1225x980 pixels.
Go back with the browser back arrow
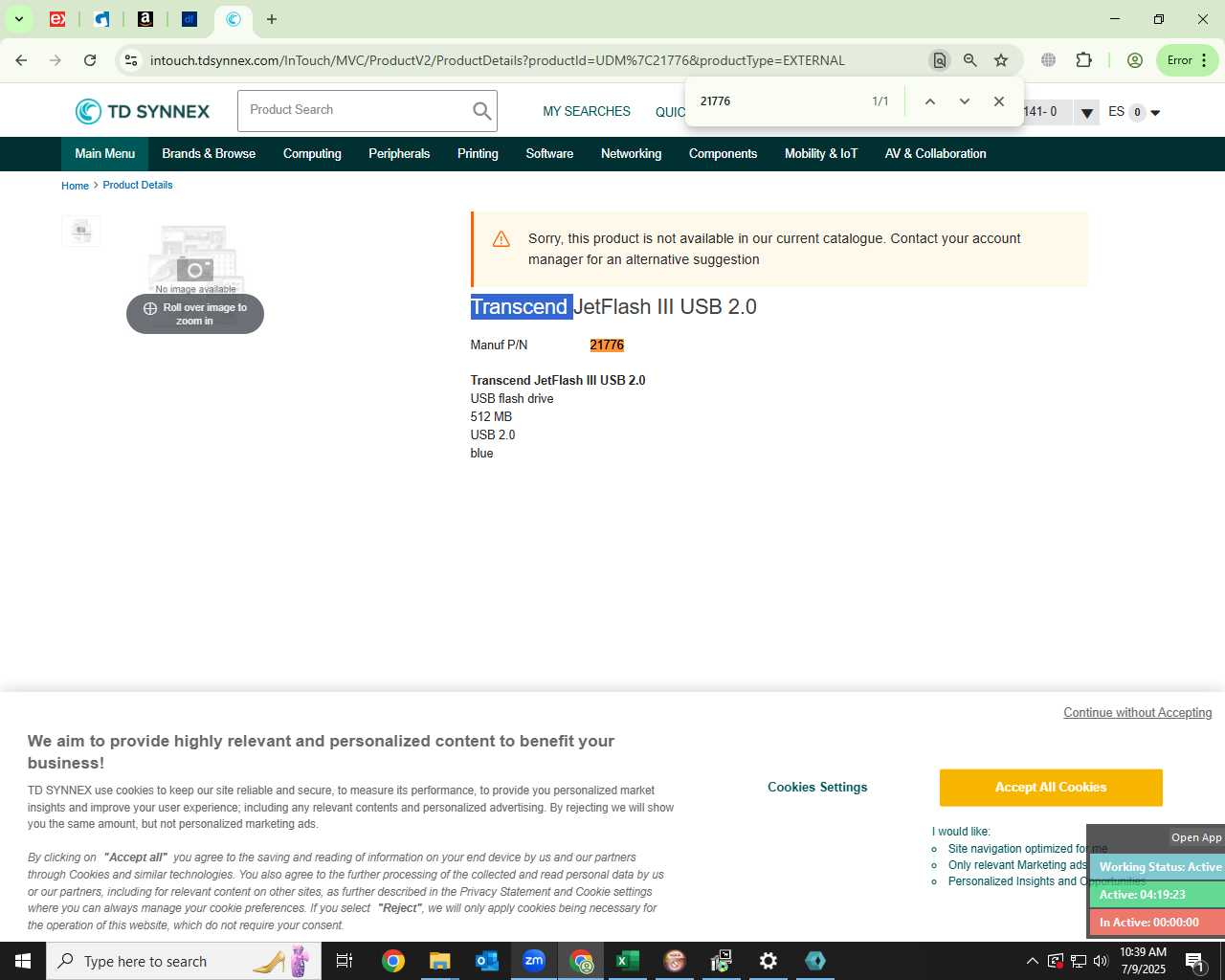[21, 60]
